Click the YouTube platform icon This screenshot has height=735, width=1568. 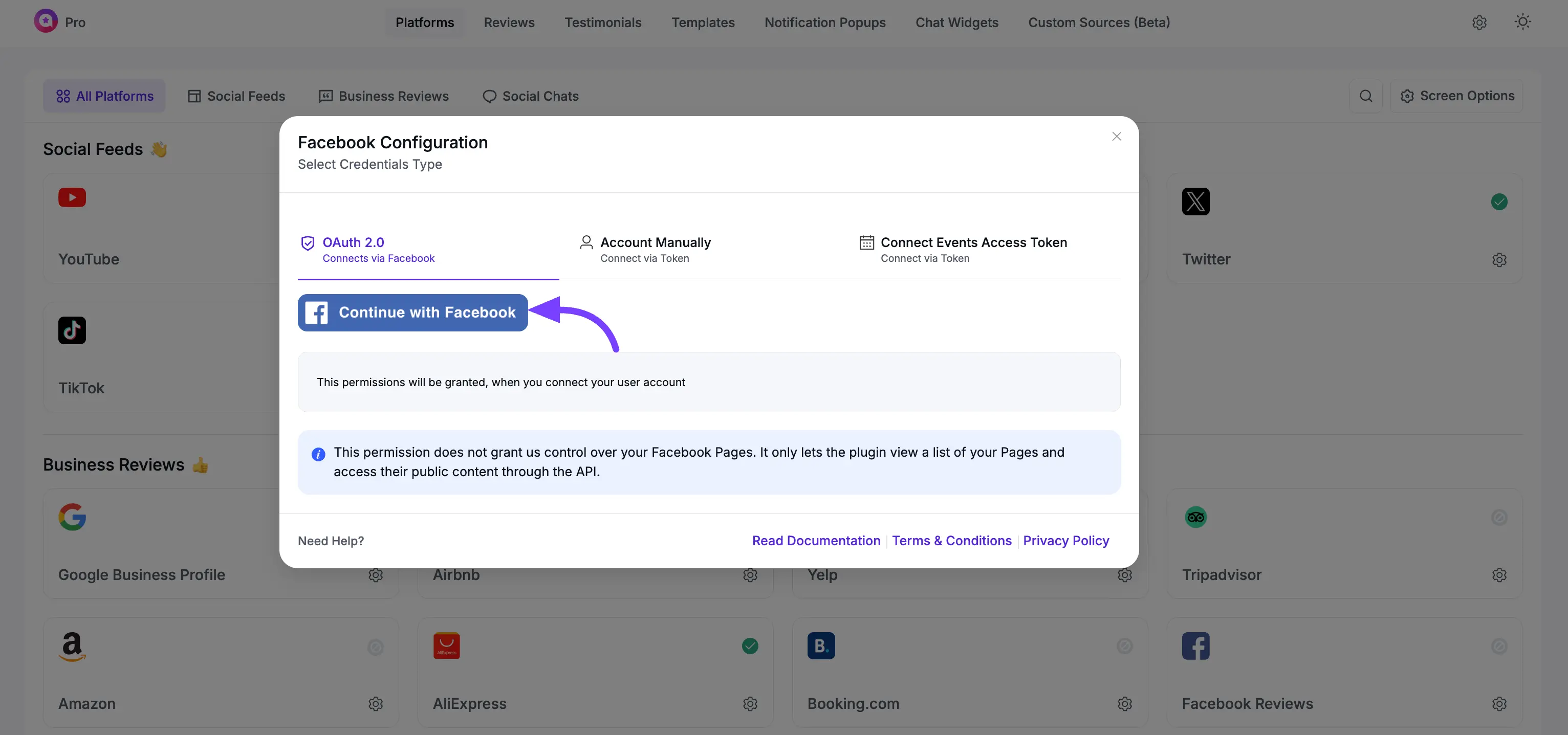point(72,198)
